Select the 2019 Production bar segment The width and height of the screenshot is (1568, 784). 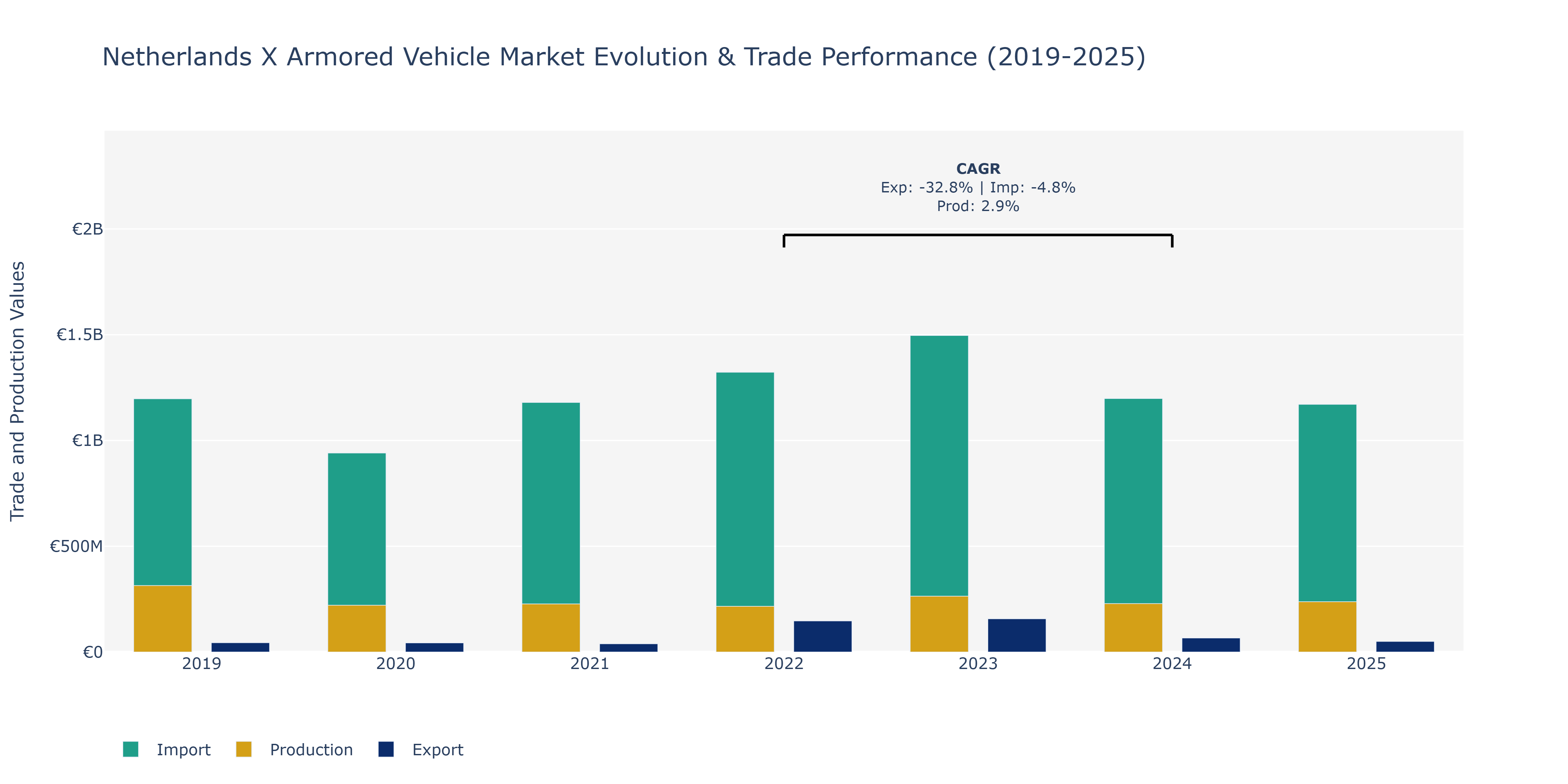point(163,618)
